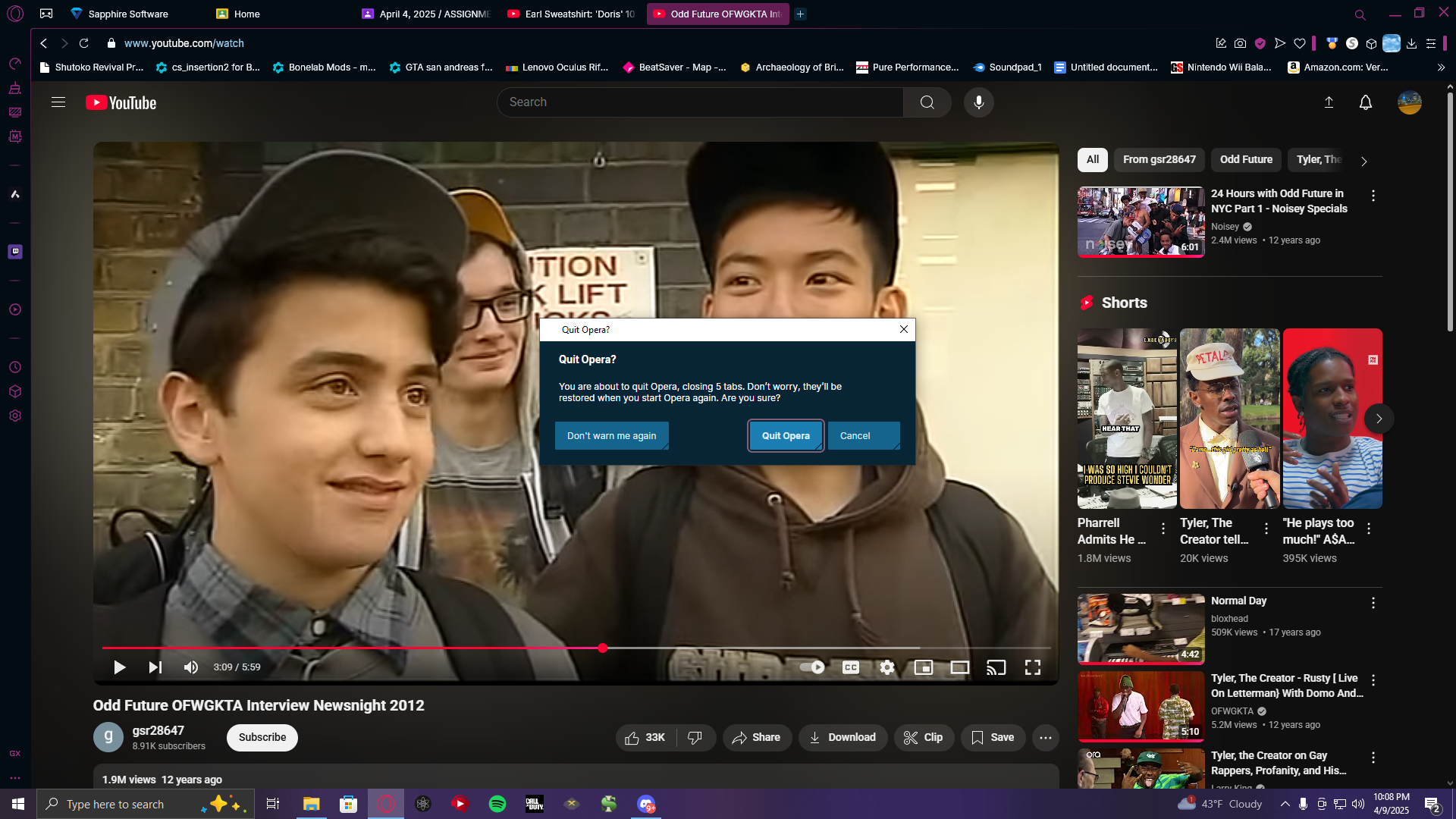Download the video
This screenshot has width=1456, height=819.
coord(843,738)
